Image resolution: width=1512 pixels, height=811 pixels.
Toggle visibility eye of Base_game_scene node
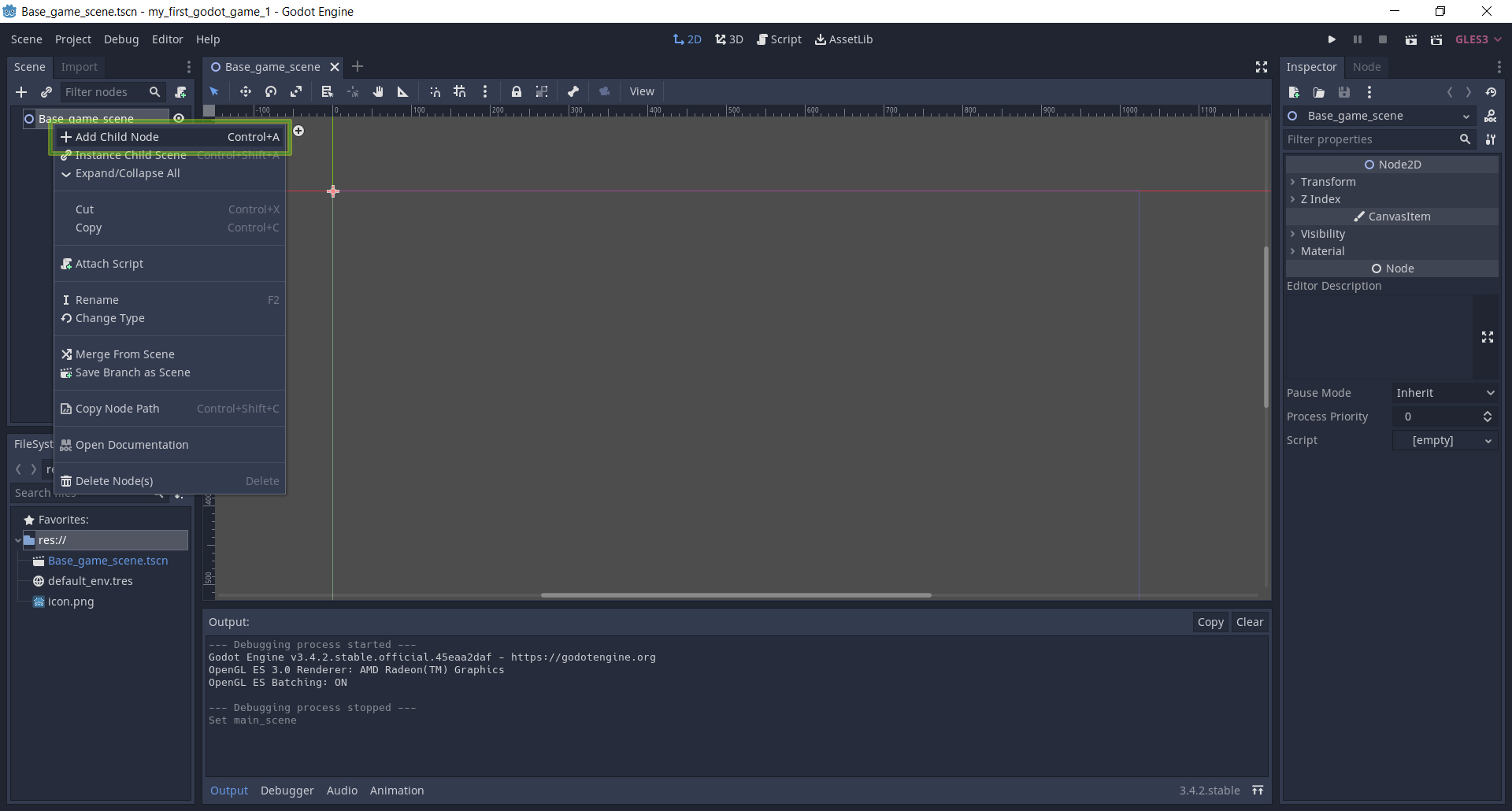coord(179,118)
